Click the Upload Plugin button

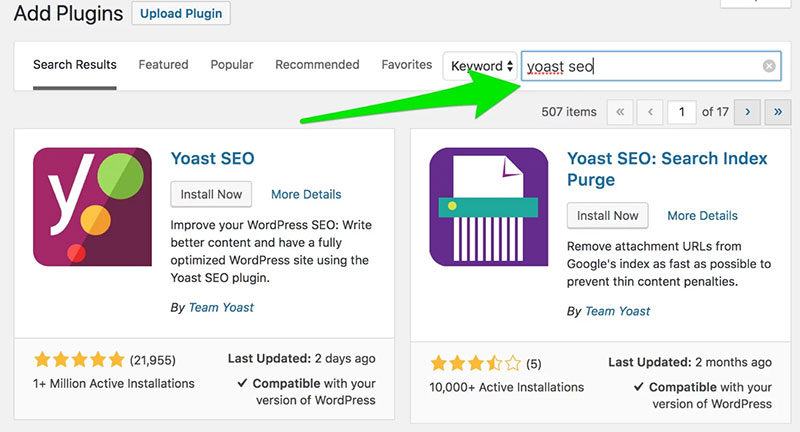181,13
